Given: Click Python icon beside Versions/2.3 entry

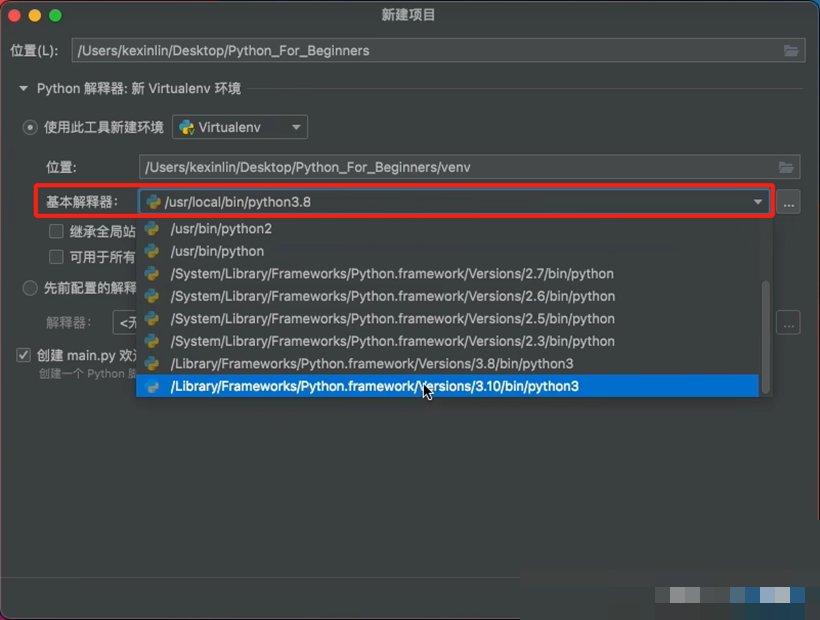Looking at the screenshot, I should pos(152,341).
